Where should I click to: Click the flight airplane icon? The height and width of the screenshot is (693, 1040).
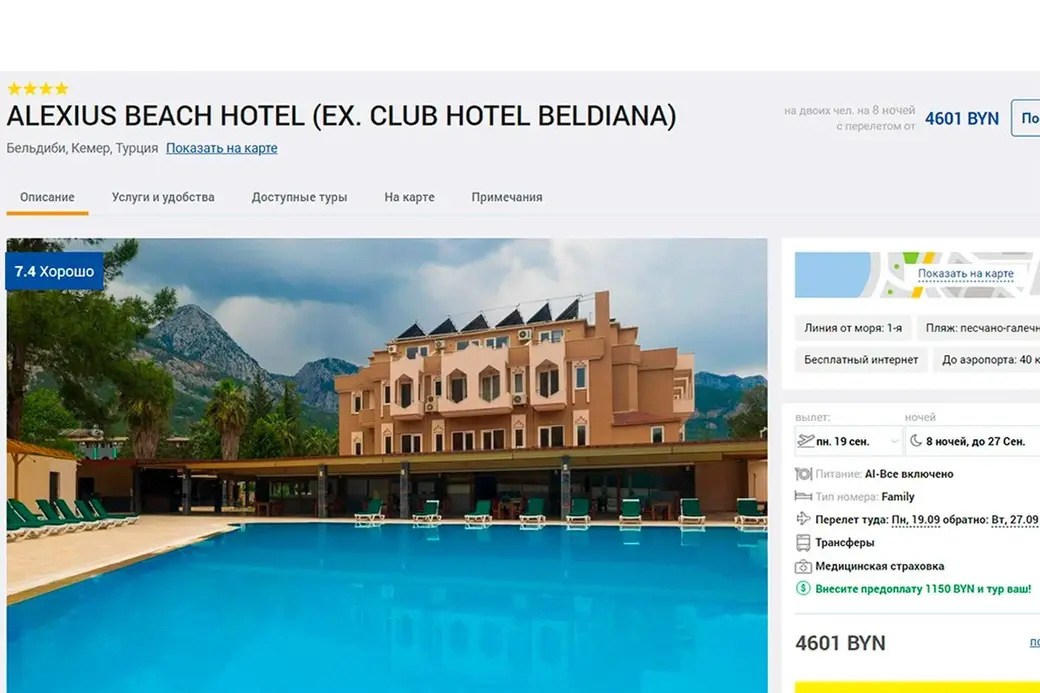point(803,519)
